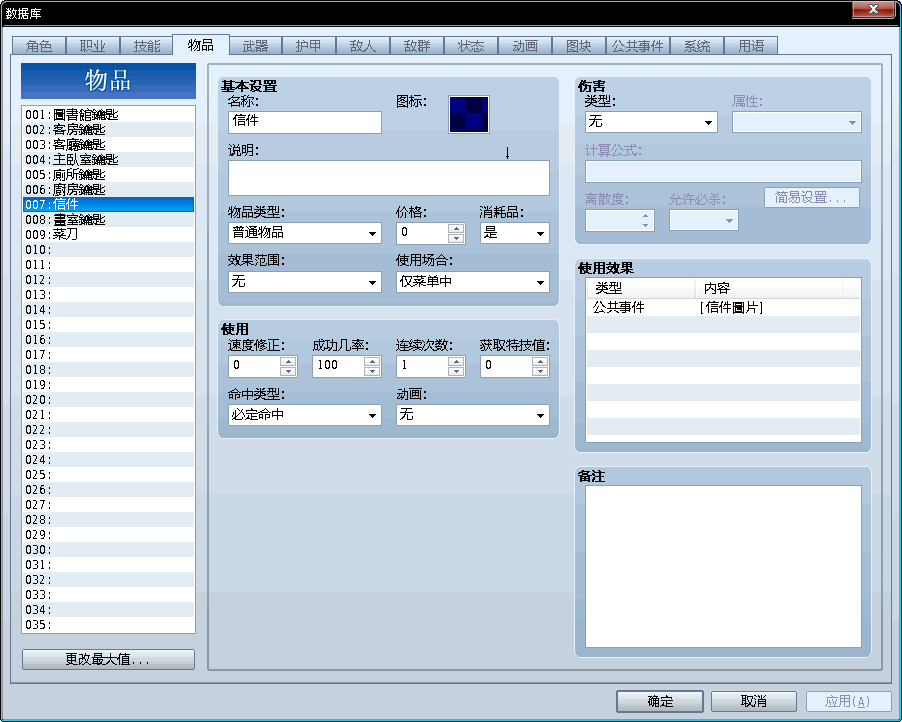Click the 更改最大值 button

[108, 659]
